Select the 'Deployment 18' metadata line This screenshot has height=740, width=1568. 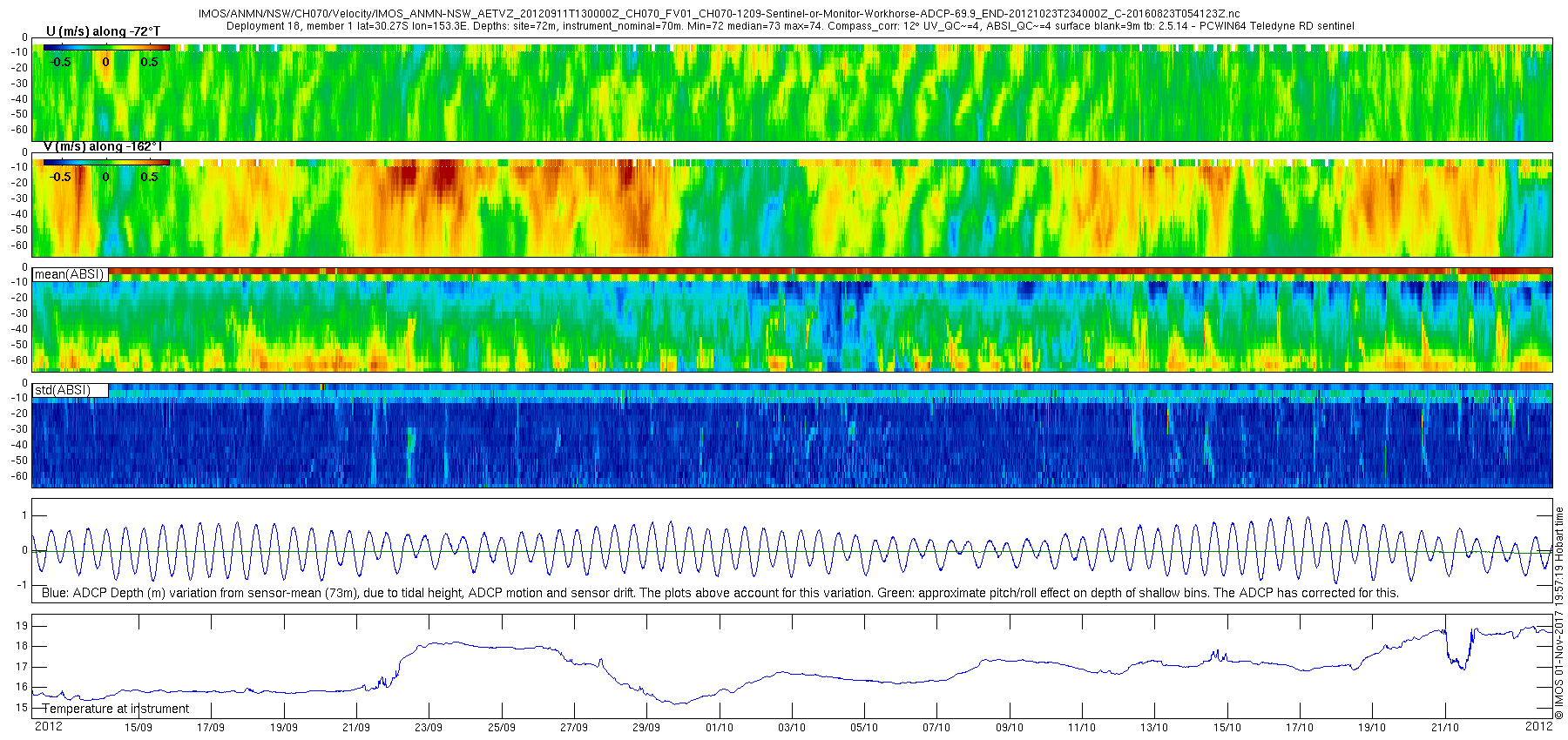[790, 26]
